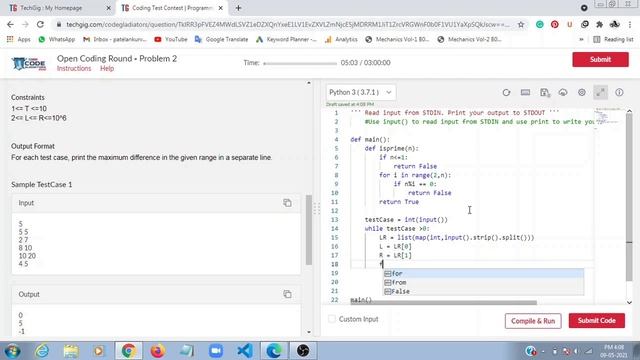Open the Apps bookmark shortcut
Screen dimensions: 640x360
click(x=19, y=40)
